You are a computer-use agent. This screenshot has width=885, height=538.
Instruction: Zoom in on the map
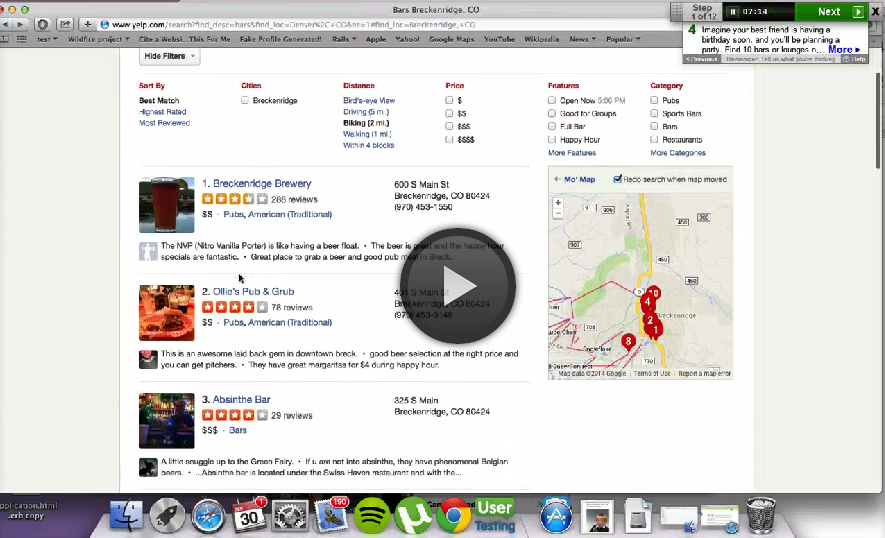click(558, 203)
